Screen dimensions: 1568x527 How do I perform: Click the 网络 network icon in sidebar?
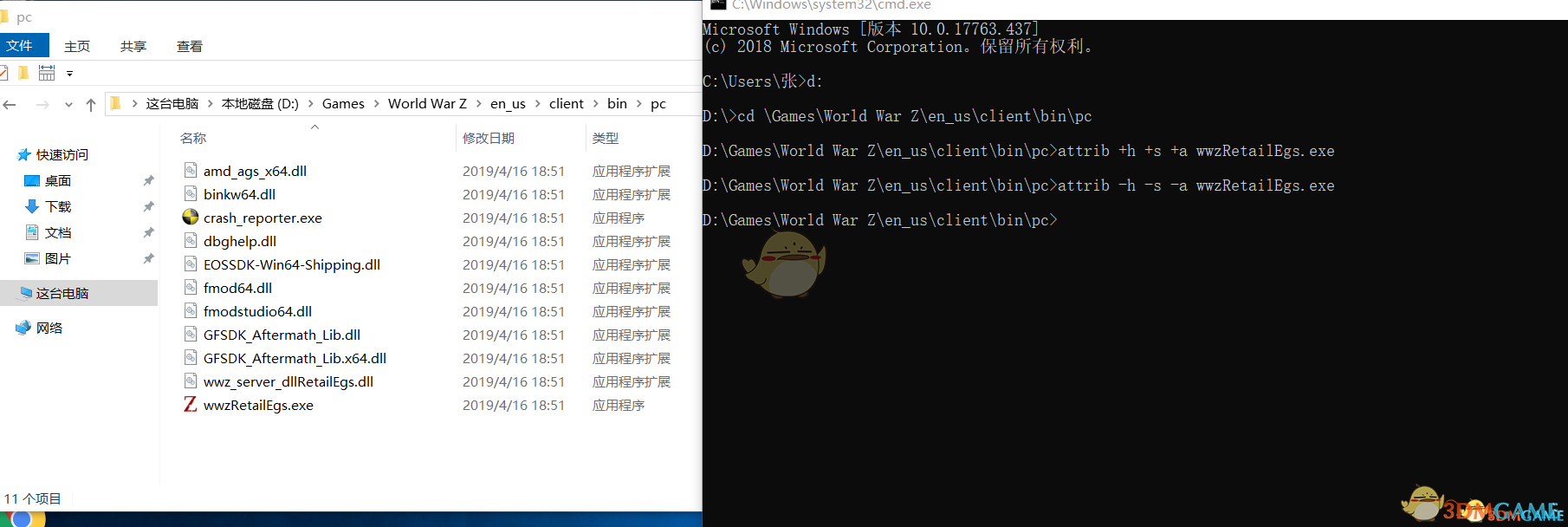pyautogui.click(x=24, y=328)
